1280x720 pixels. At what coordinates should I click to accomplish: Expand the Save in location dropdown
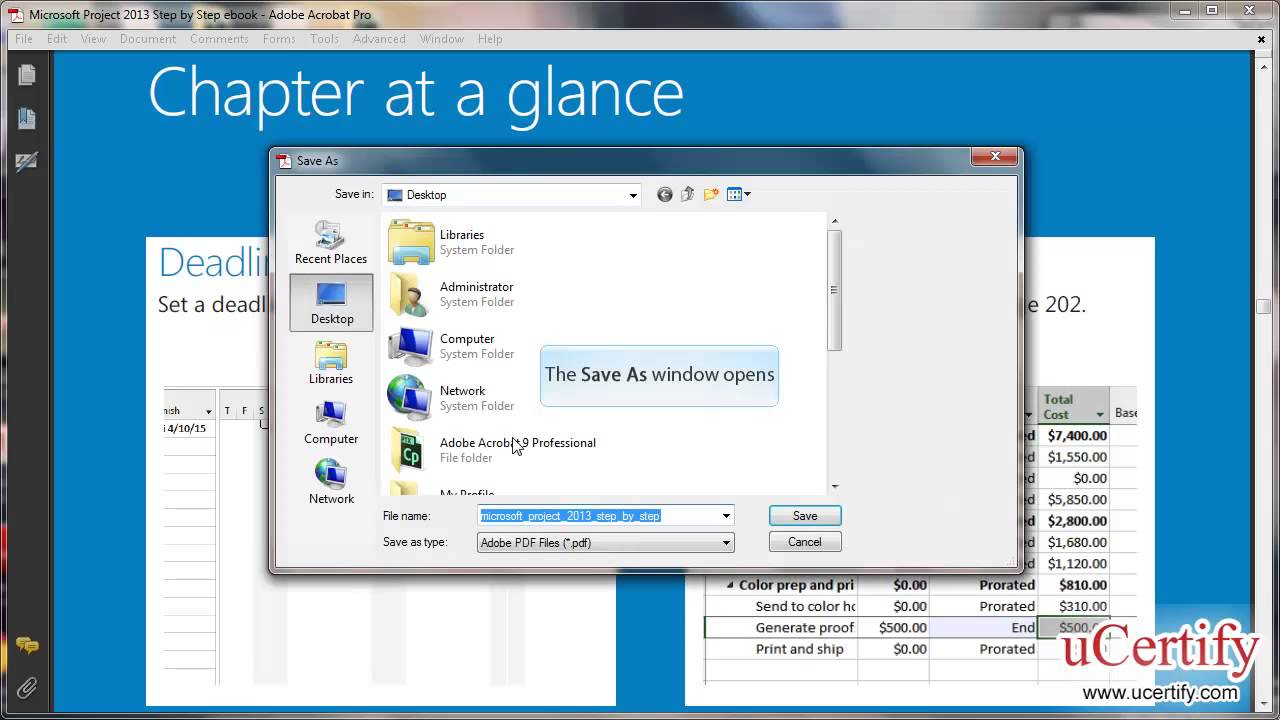(x=632, y=195)
